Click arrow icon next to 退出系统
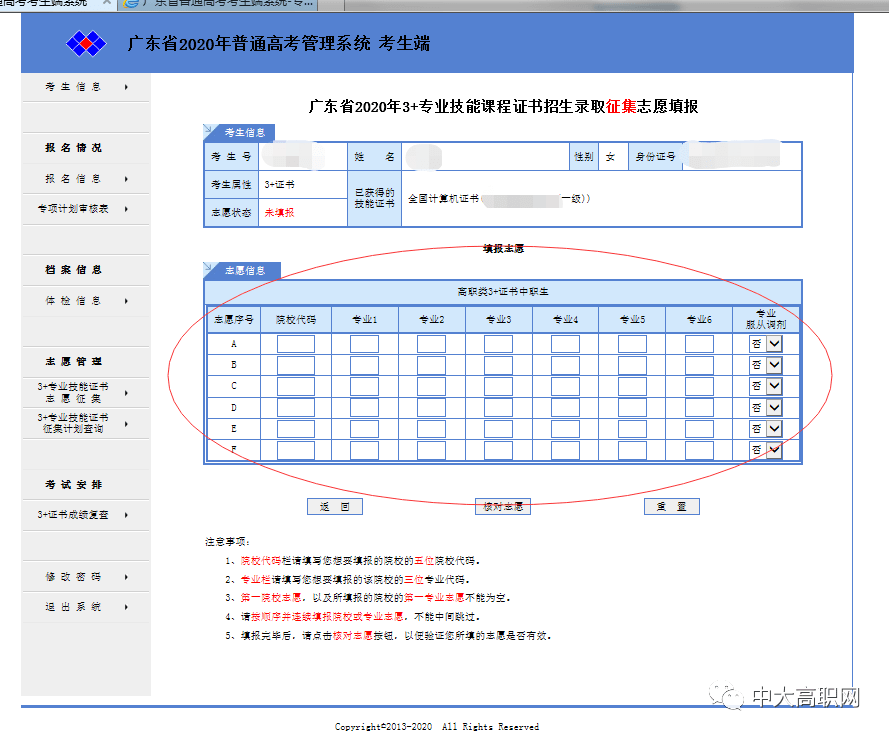The height and width of the screenshot is (736, 889). (126, 607)
